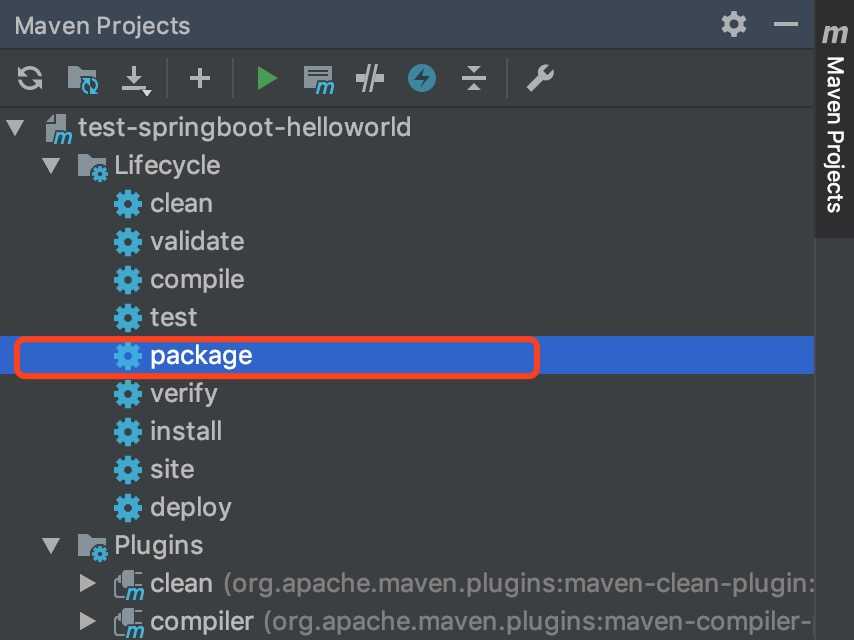854x640 pixels.
Task: Click the maven-clean-plugin description text
Action: click(x=518, y=584)
